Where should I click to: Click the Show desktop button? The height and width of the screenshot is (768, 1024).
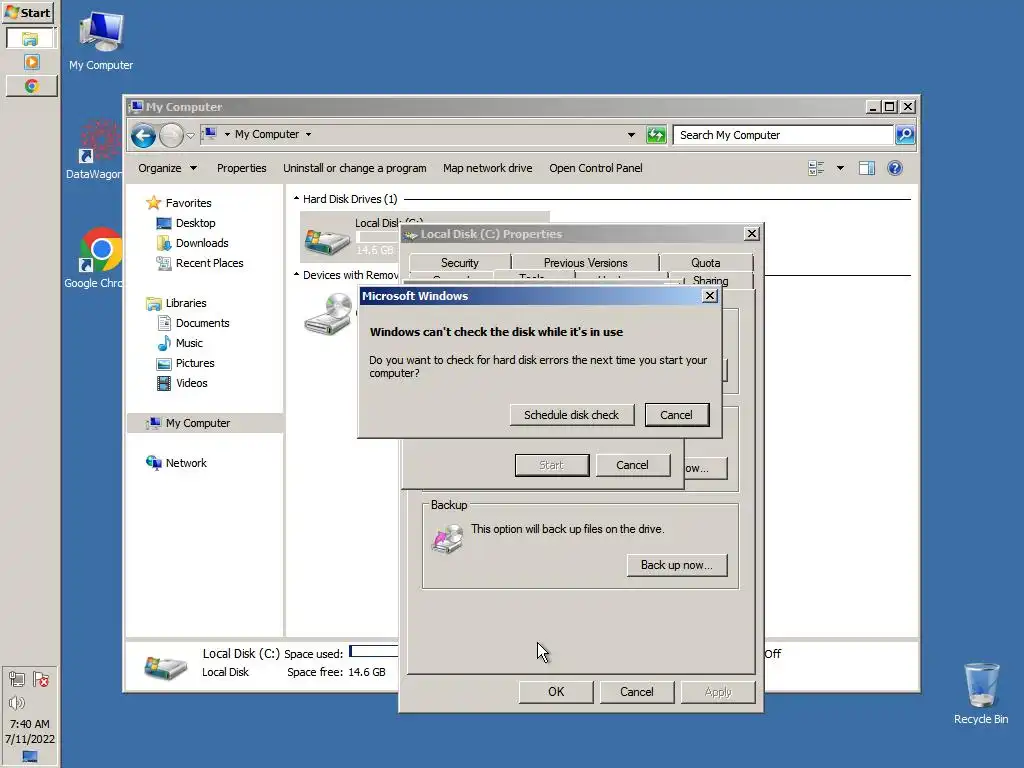(30, 757)
